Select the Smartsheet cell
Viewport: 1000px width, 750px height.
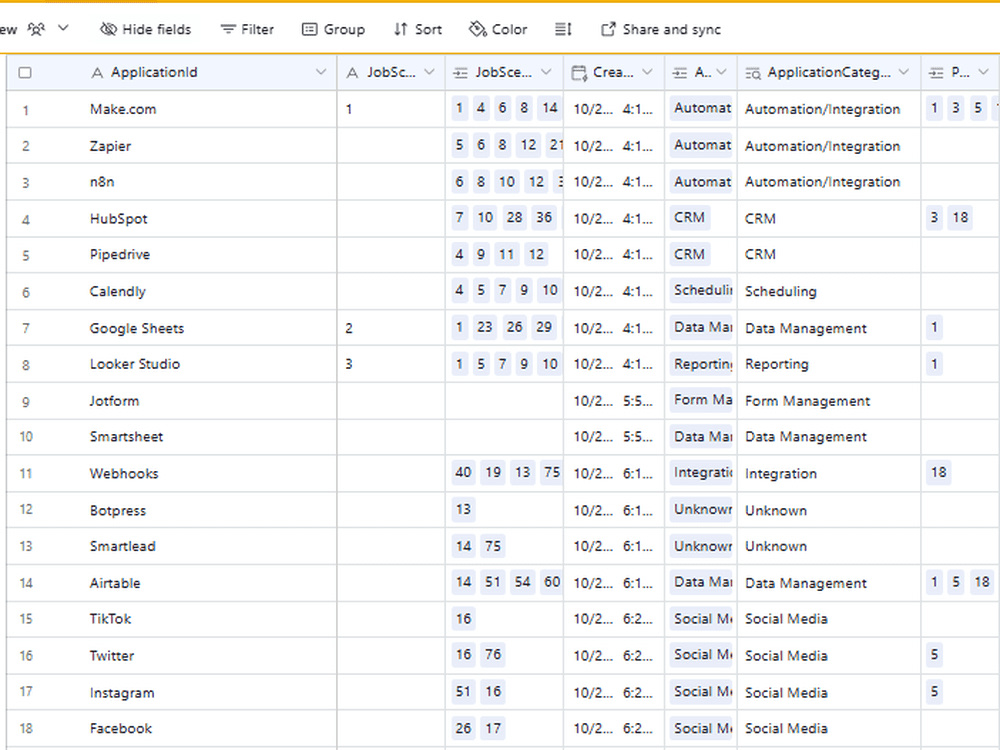[209, 437]
